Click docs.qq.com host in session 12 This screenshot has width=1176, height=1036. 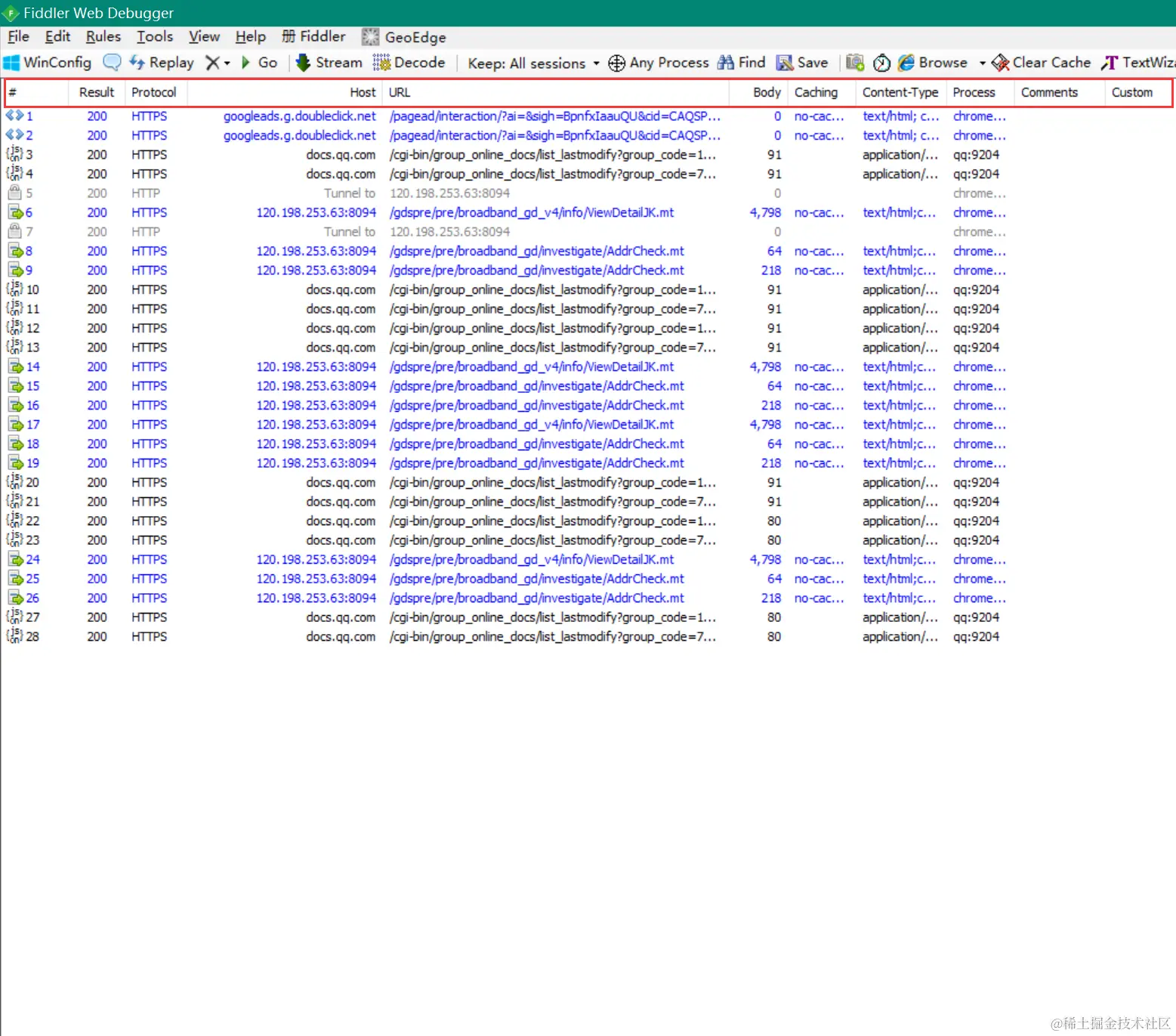click(x=341, y=328)
